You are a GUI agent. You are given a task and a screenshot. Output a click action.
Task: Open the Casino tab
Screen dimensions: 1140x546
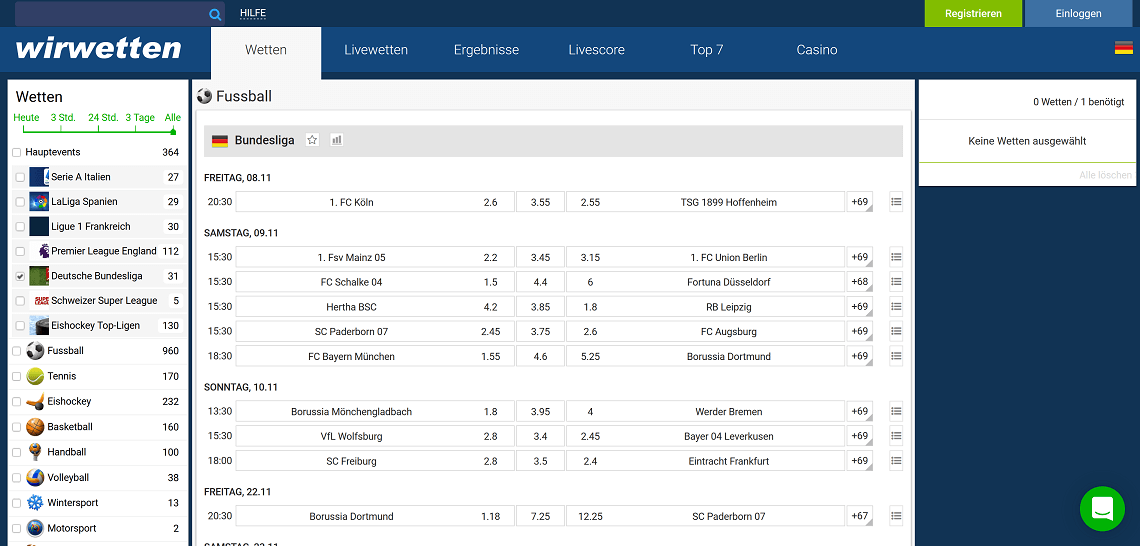pos(816,50)
